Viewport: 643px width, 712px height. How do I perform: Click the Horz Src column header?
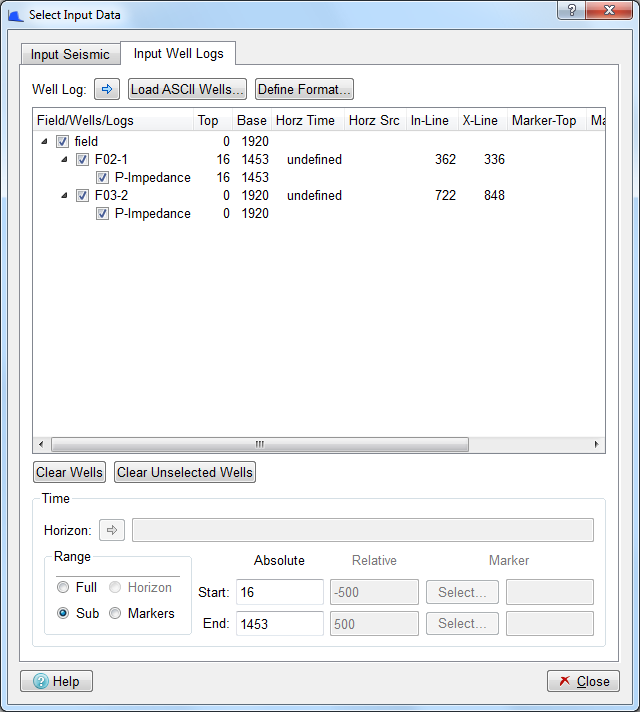(x=375, y=120)
